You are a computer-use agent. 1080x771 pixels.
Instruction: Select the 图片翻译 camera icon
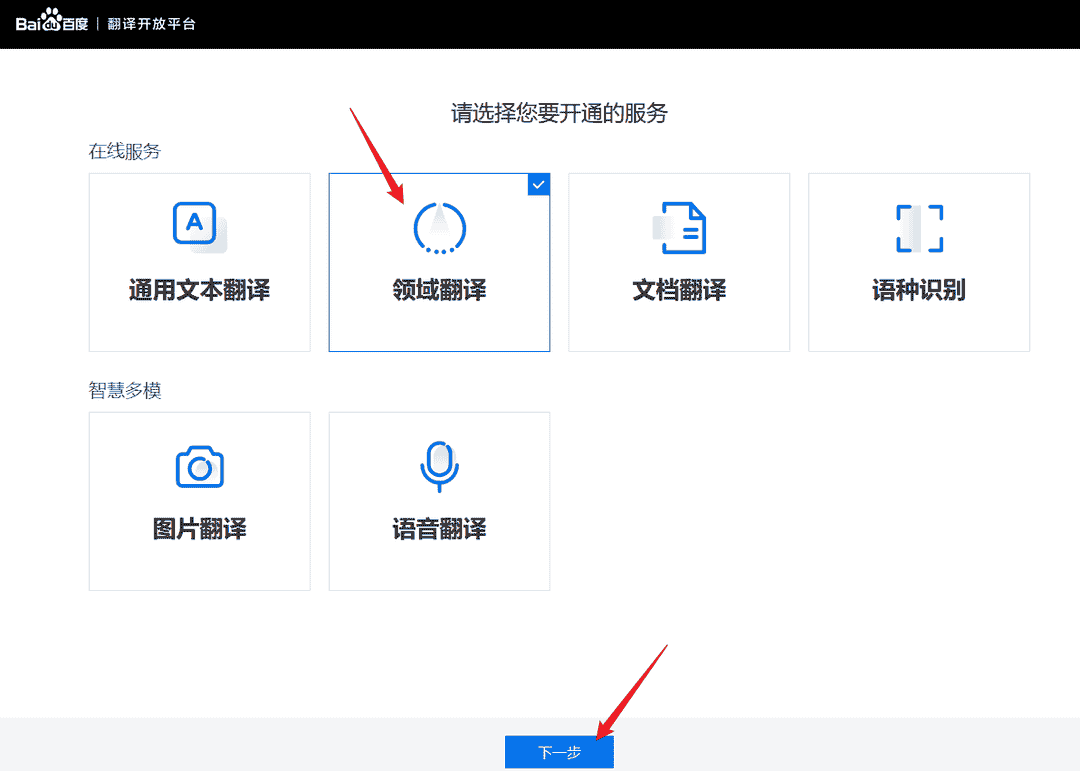tap(199, 465)
